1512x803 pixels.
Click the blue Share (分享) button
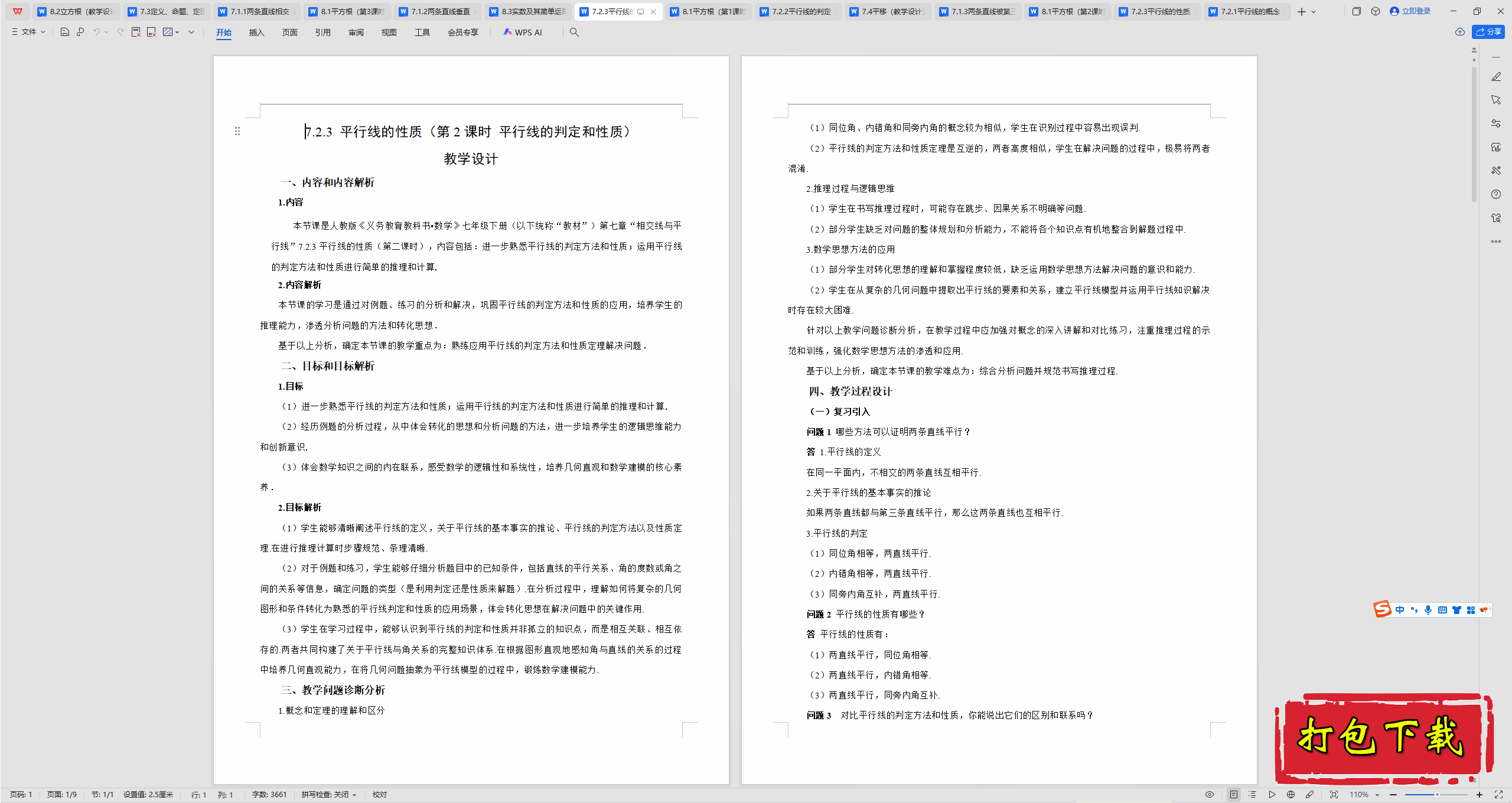pos(1488,32)
